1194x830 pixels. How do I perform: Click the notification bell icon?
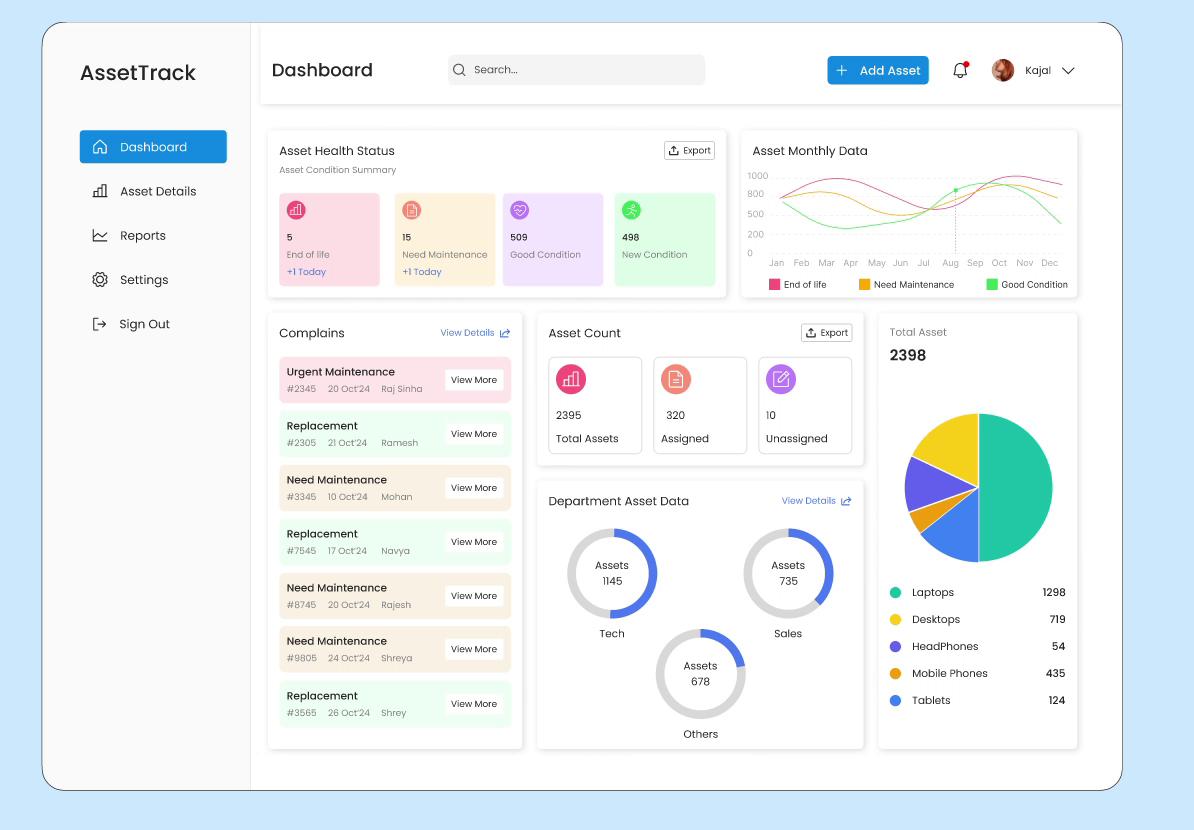tap(960, 70)
